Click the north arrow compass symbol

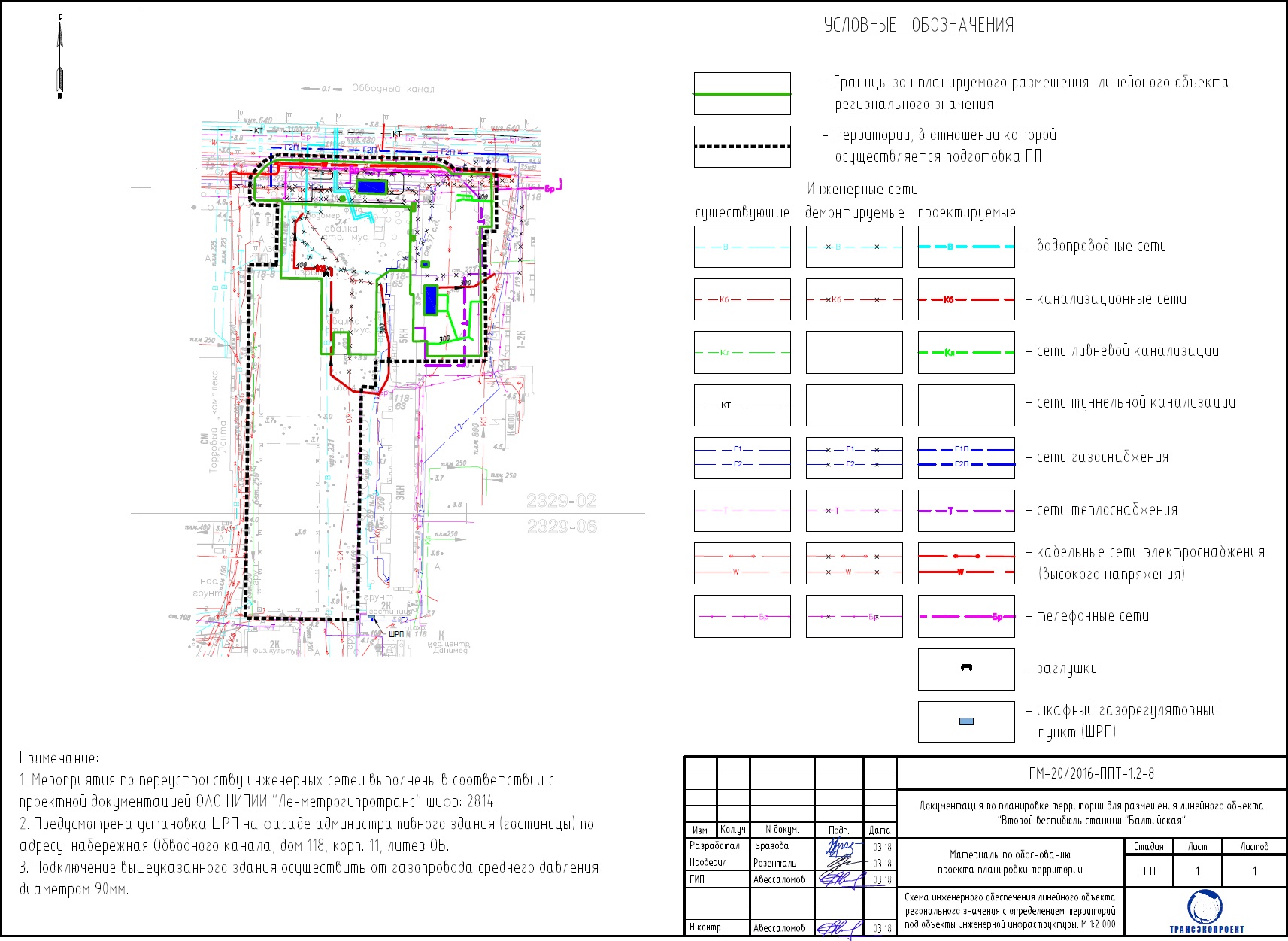tap(60, 57)
